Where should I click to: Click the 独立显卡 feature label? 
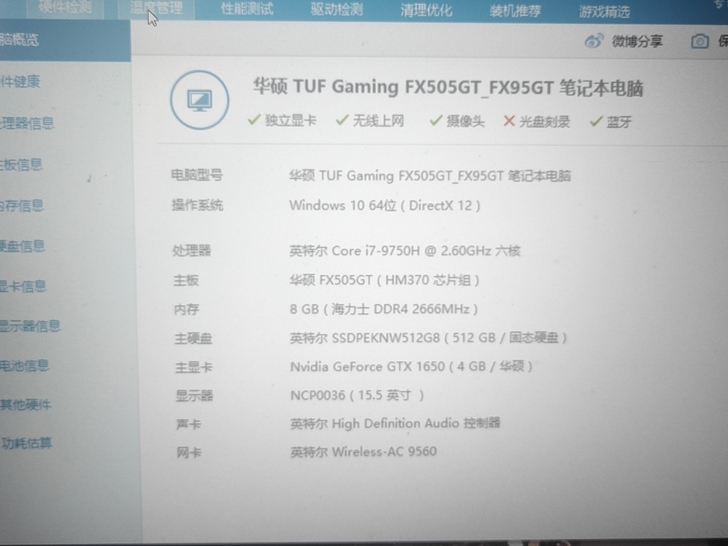tap(291, 120)
